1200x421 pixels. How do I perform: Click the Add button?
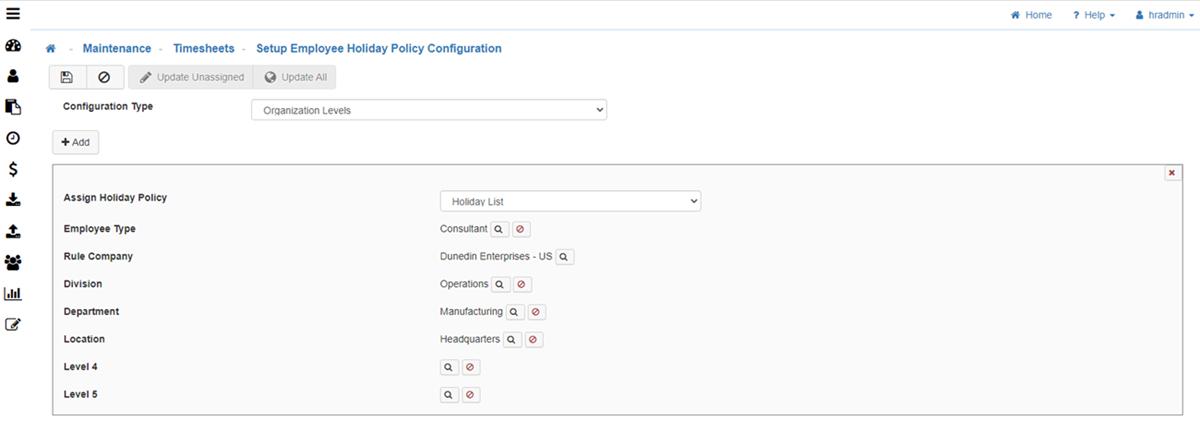76,142
